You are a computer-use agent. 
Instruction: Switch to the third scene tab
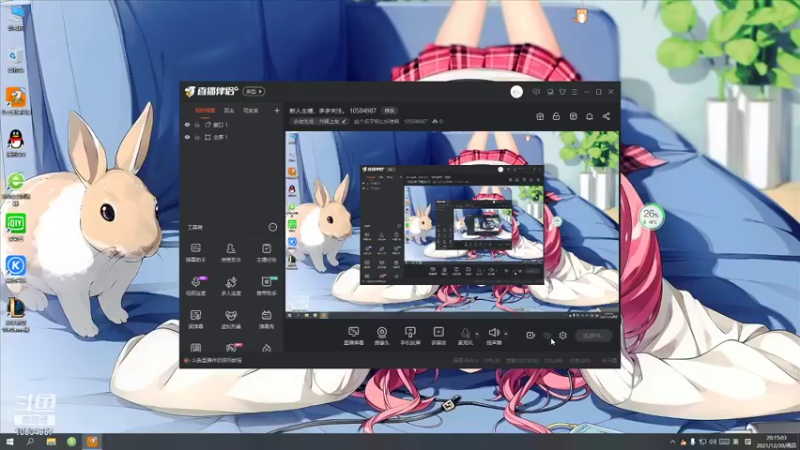coord(251,110)
